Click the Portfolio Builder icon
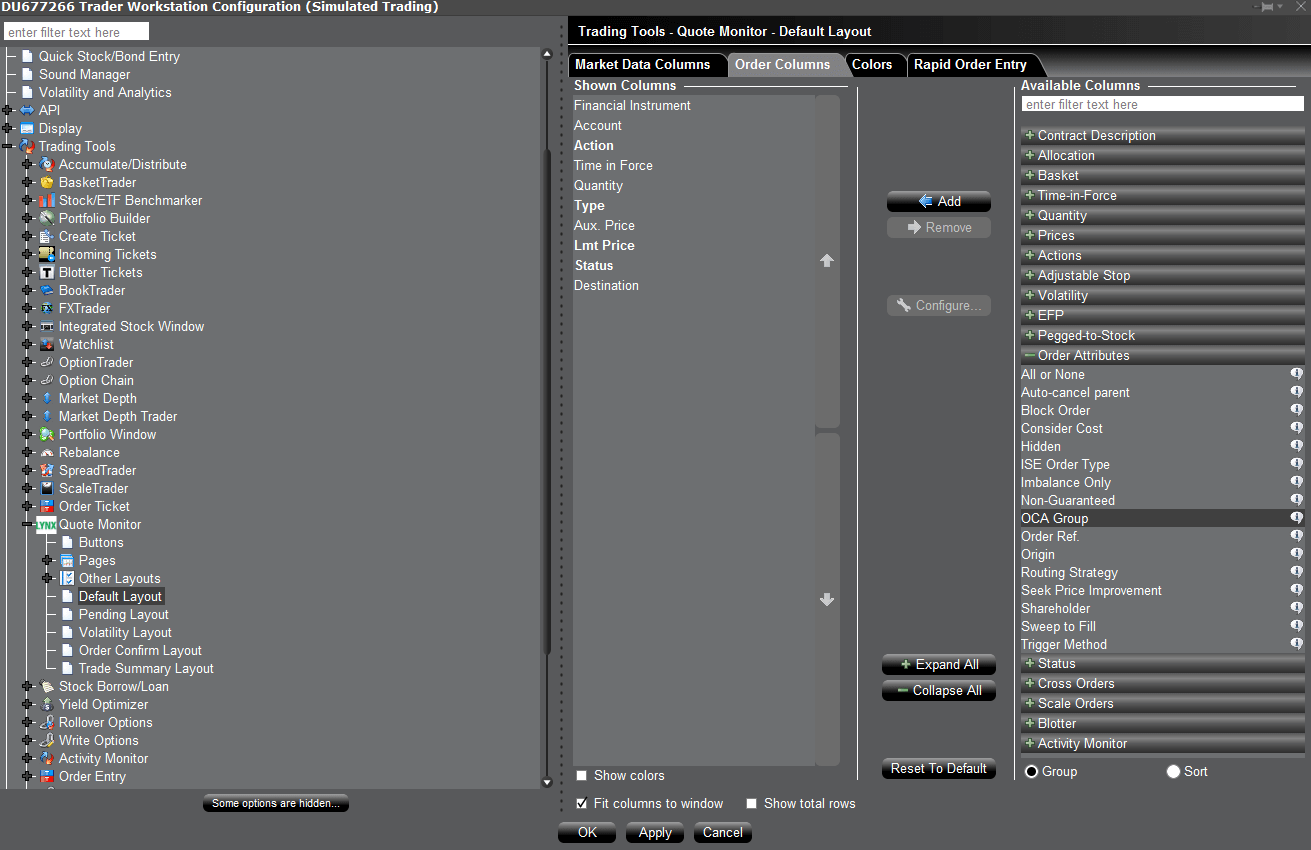The width and height of the screenshot is (1311, 850). [x=46, y=218]
